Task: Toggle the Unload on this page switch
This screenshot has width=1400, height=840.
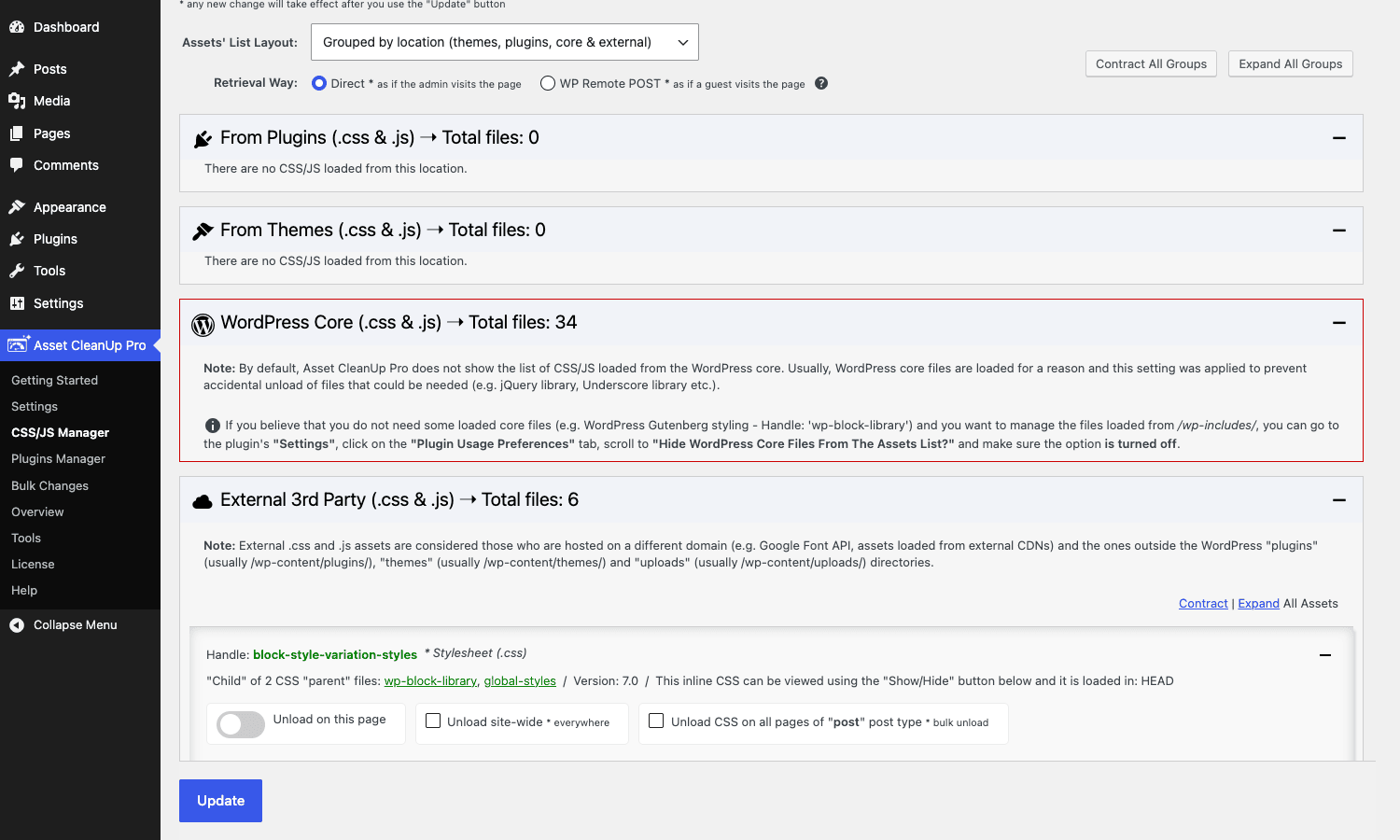Action: pyautogui.click(x=241, y=724)
